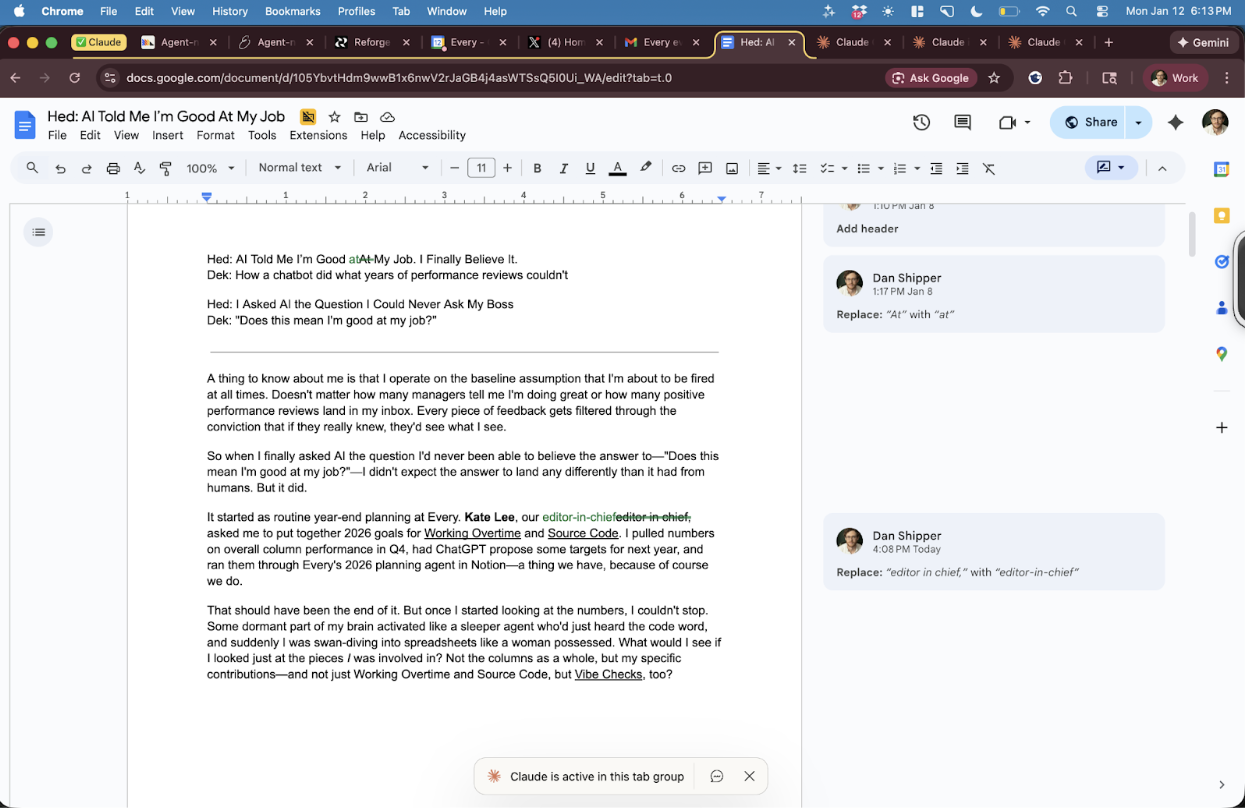Open spelling and grammar check
This screenshot has height=808, width=1246.
(140, 168)
